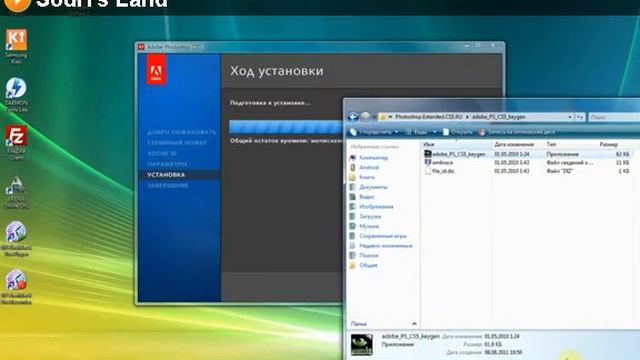Viewport: 640px width, 360px height.
Task: Select the СЕРИЙНЫЙ НОМЕР installer step
Action: tap(177, 143)
